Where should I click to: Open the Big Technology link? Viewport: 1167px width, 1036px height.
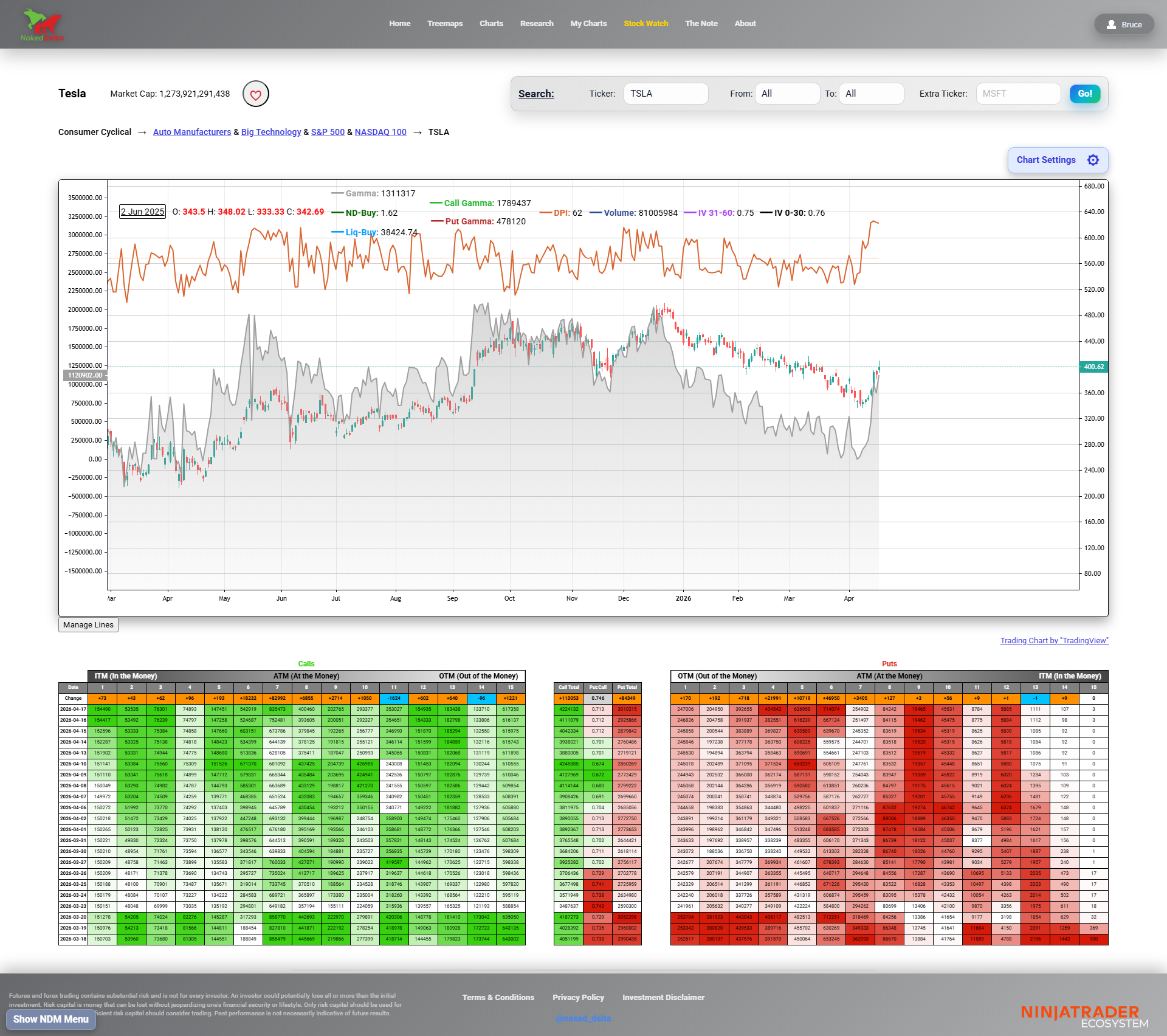(x=271, y=132)
